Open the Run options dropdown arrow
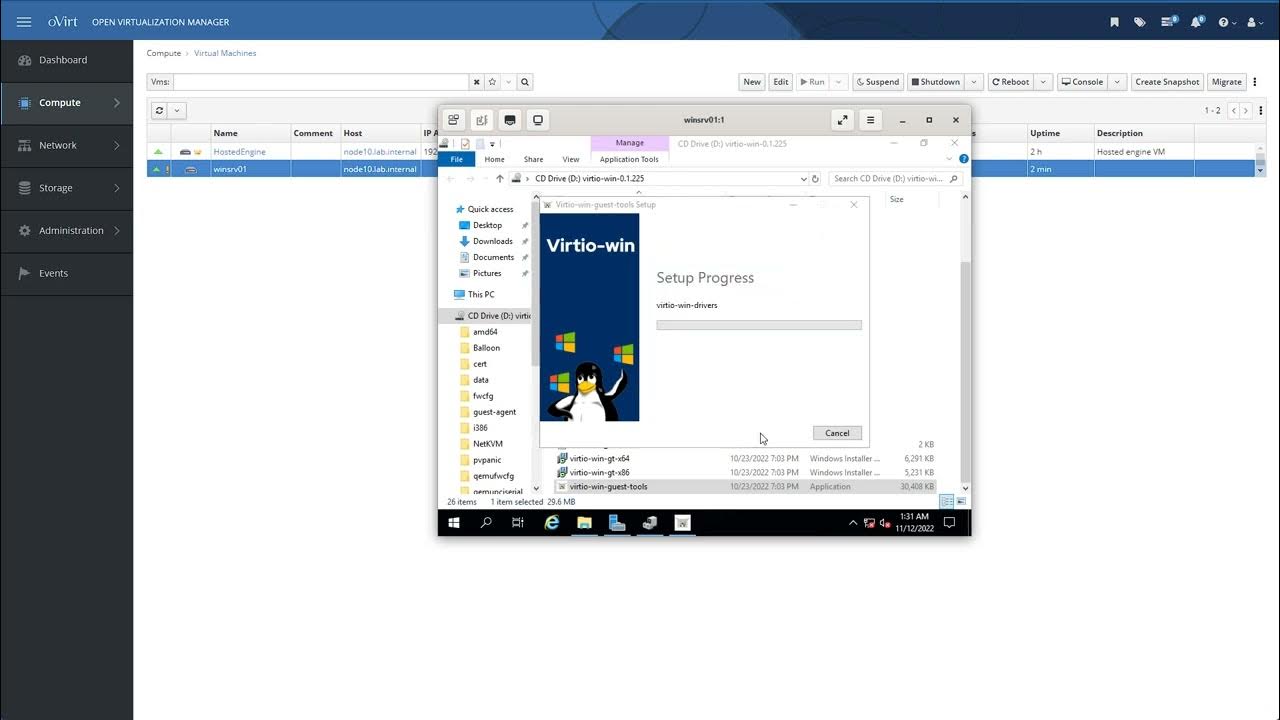Screen dimensions: 1280x720 [839, 82]
